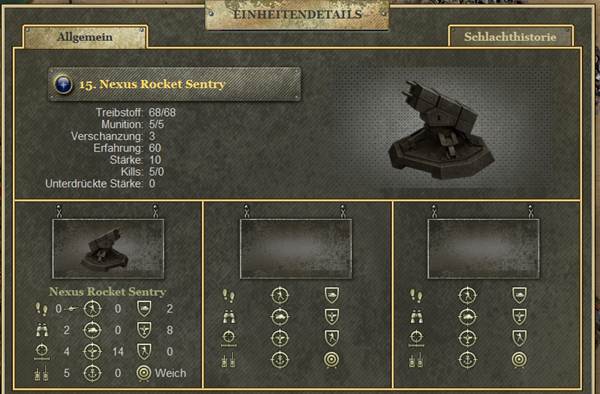Image resolution: width=600 pixels, height=394 pixels.
Task: Click the 15. Nexus Rocket Sentry name bar
Action: pyautogui.click(x=174, y=84)
